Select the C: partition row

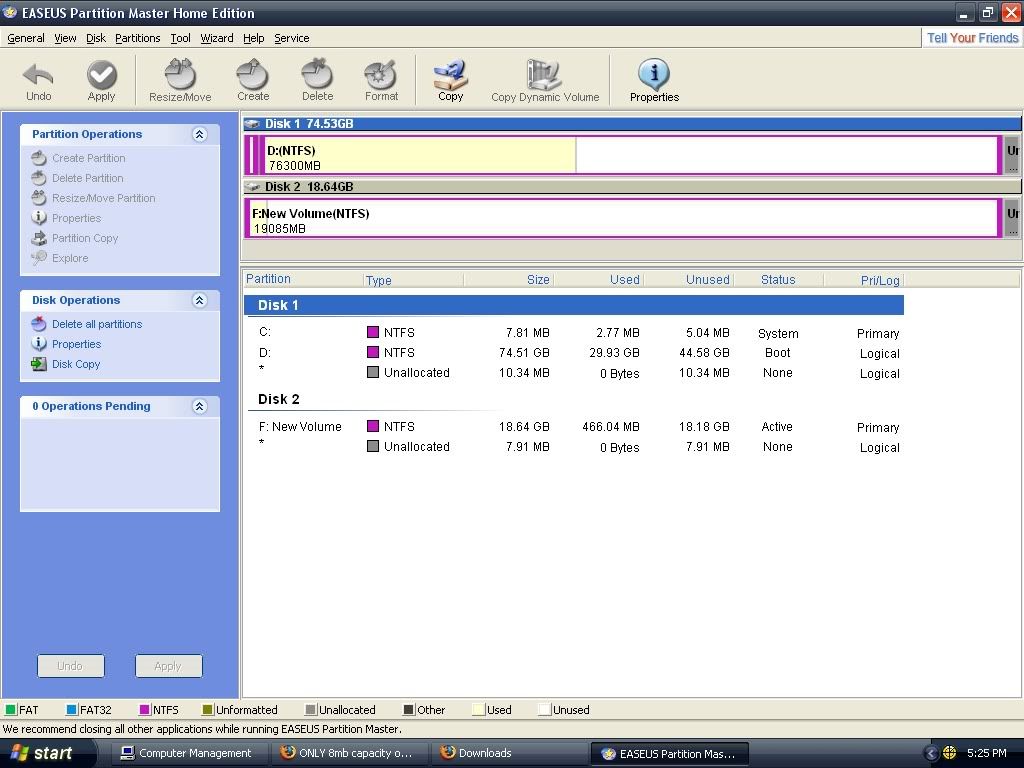(x=575, y=332)
